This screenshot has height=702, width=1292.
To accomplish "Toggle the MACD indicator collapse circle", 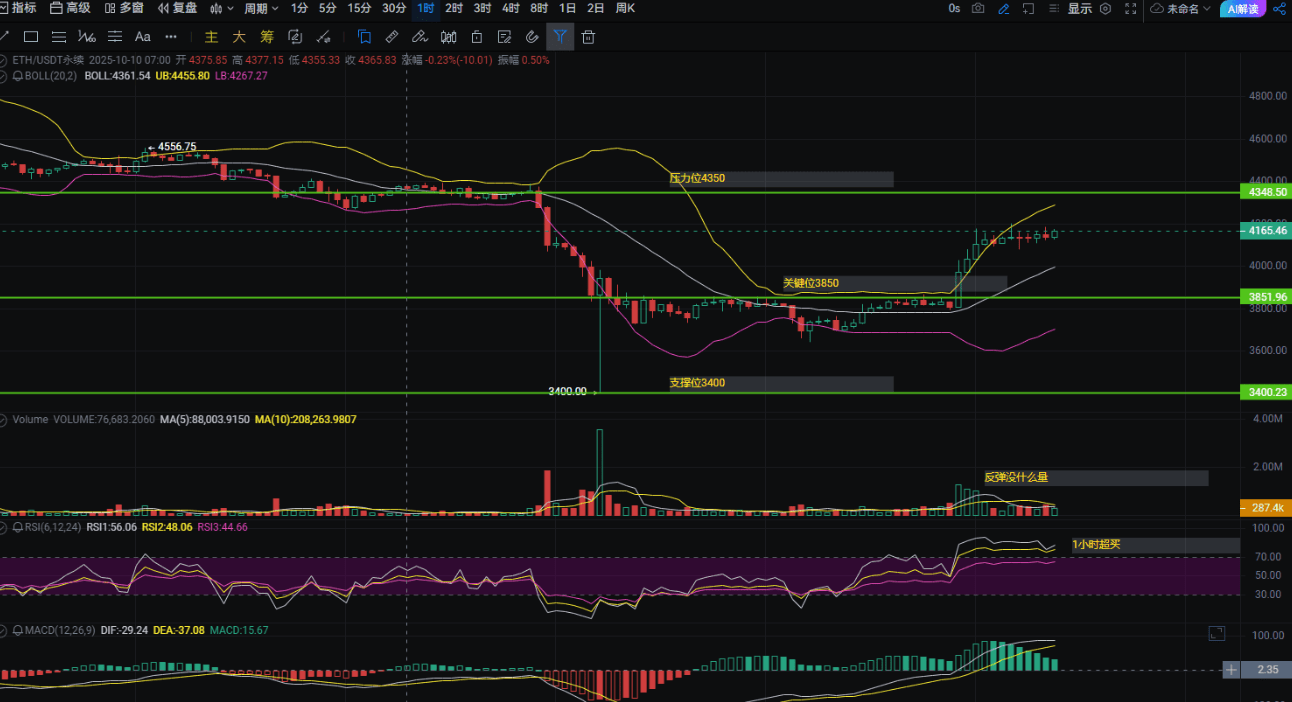I will coord(5,630).
